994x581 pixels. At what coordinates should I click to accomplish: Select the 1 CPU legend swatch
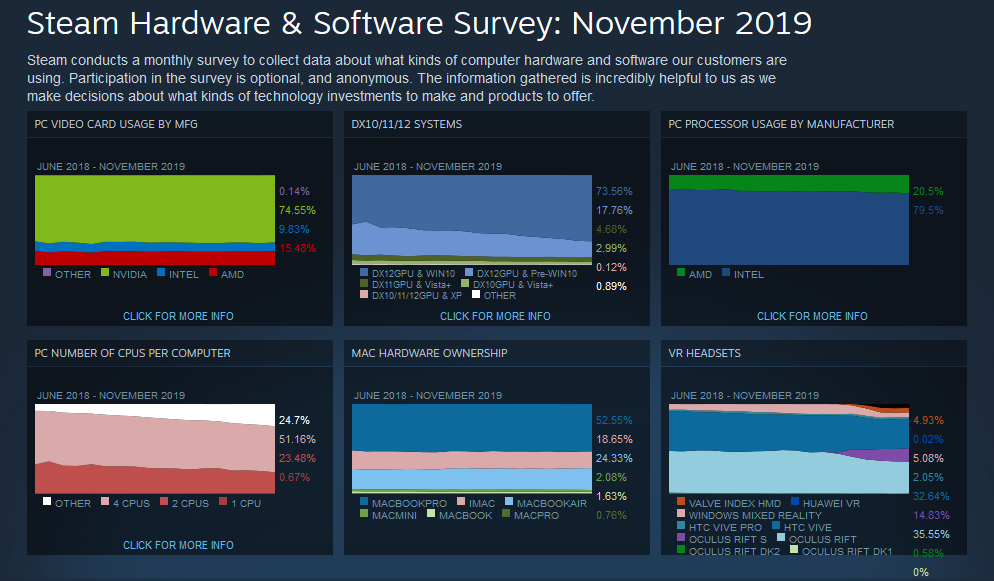tap(223, 501)
